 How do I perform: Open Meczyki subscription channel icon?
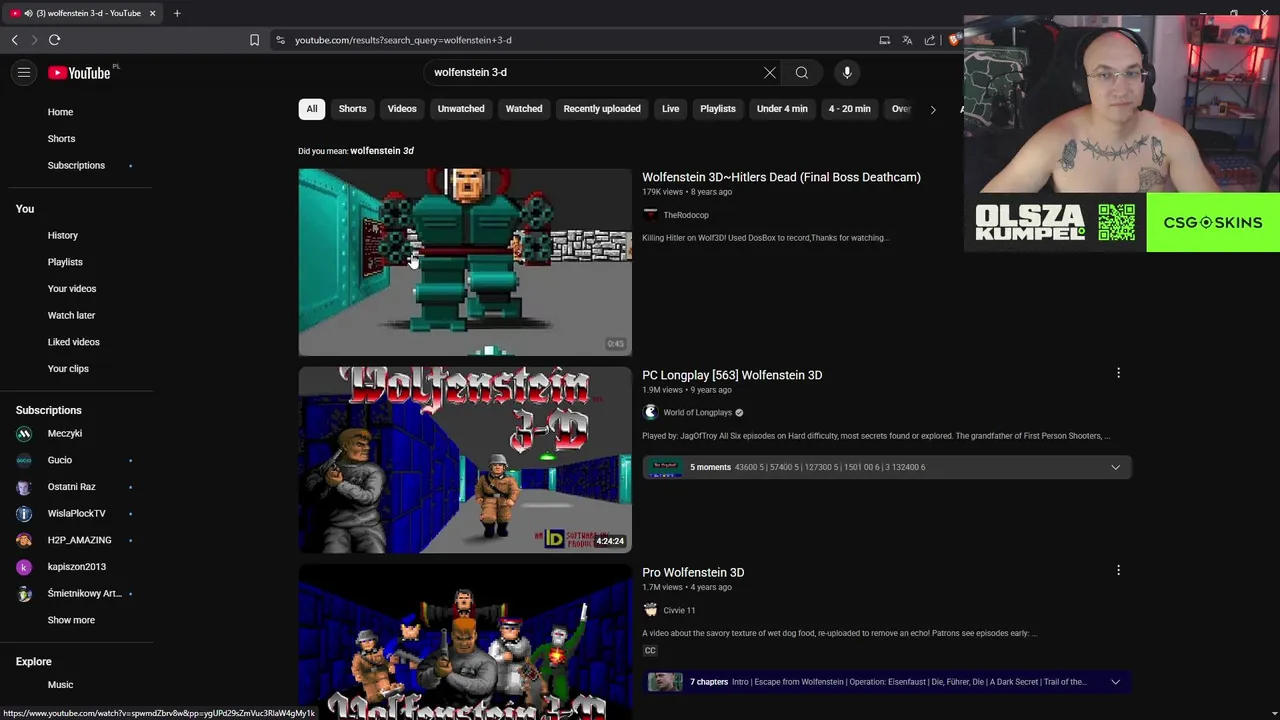tap(24, 433)
